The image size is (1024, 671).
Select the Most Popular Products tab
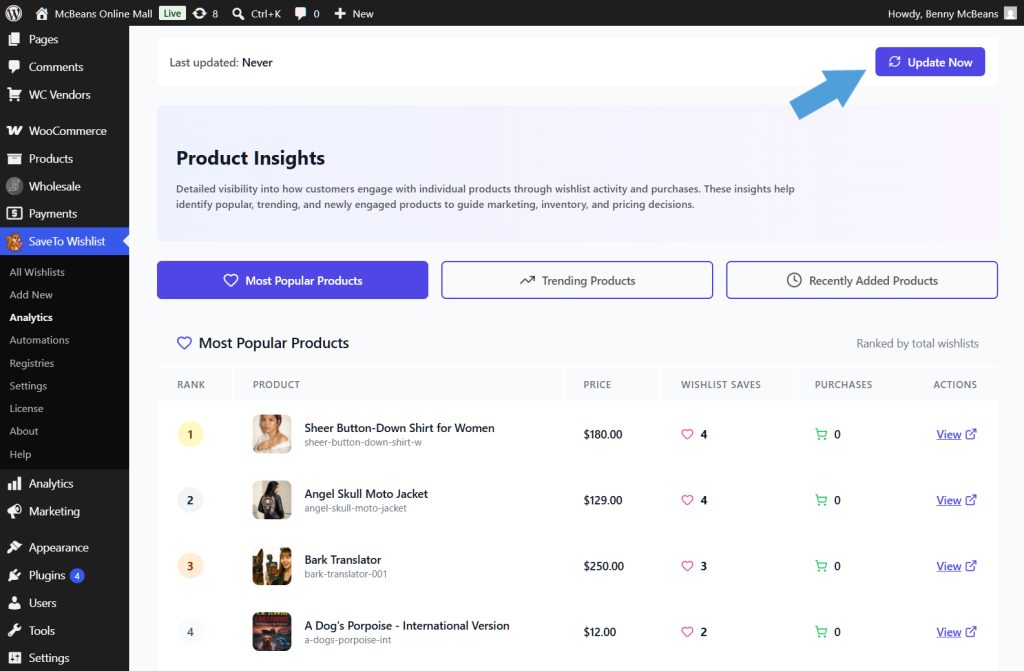(293, 280)
